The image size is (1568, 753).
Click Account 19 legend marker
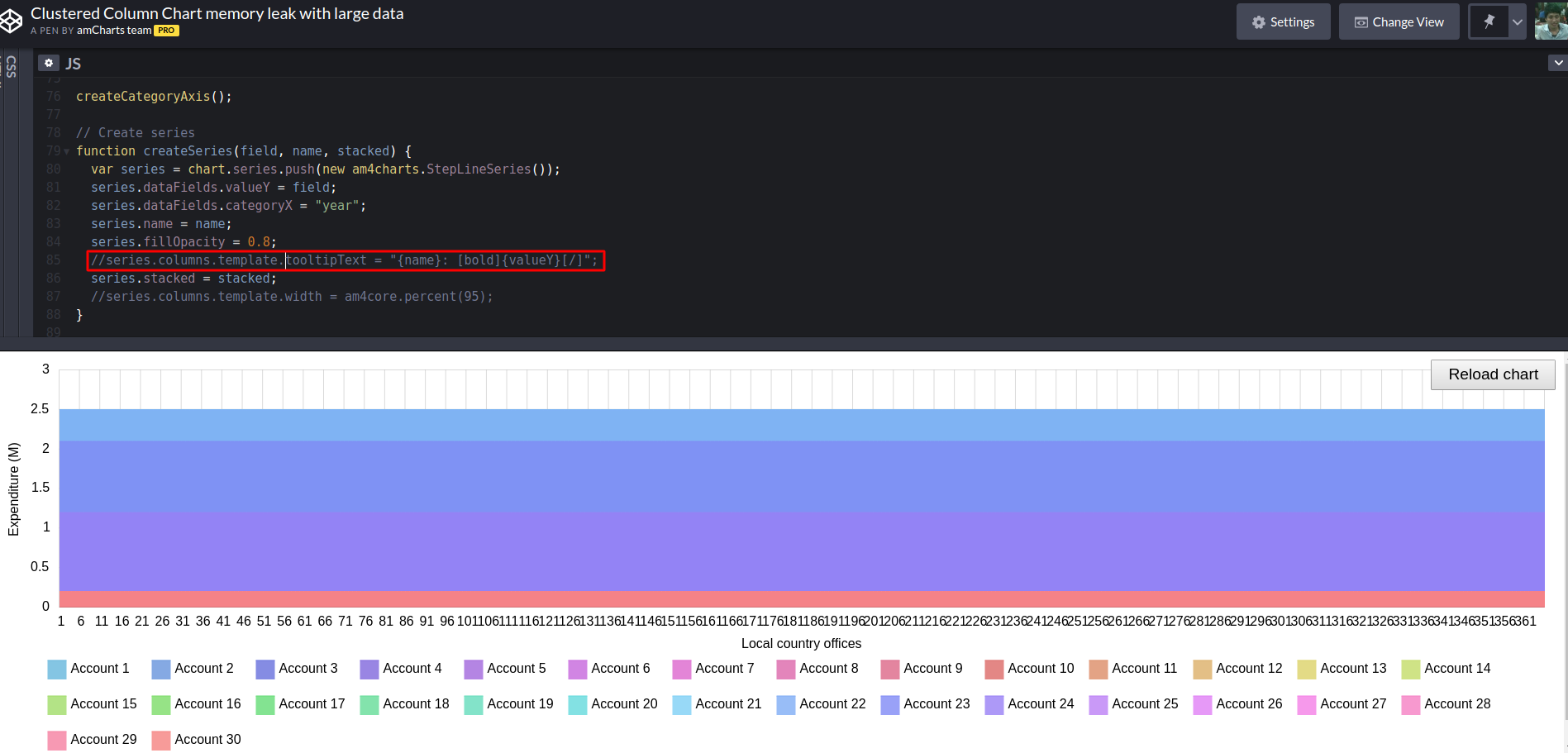(474, 704)
